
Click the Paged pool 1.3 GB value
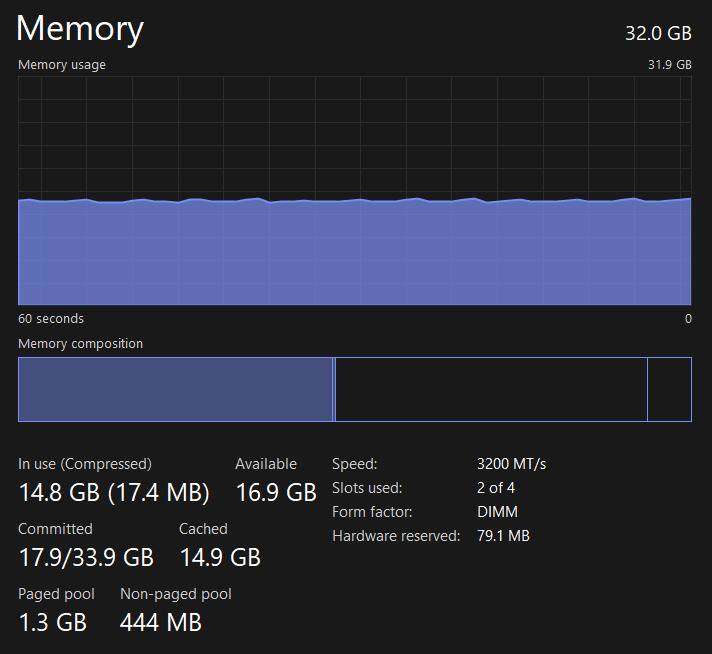pos(53,622)
